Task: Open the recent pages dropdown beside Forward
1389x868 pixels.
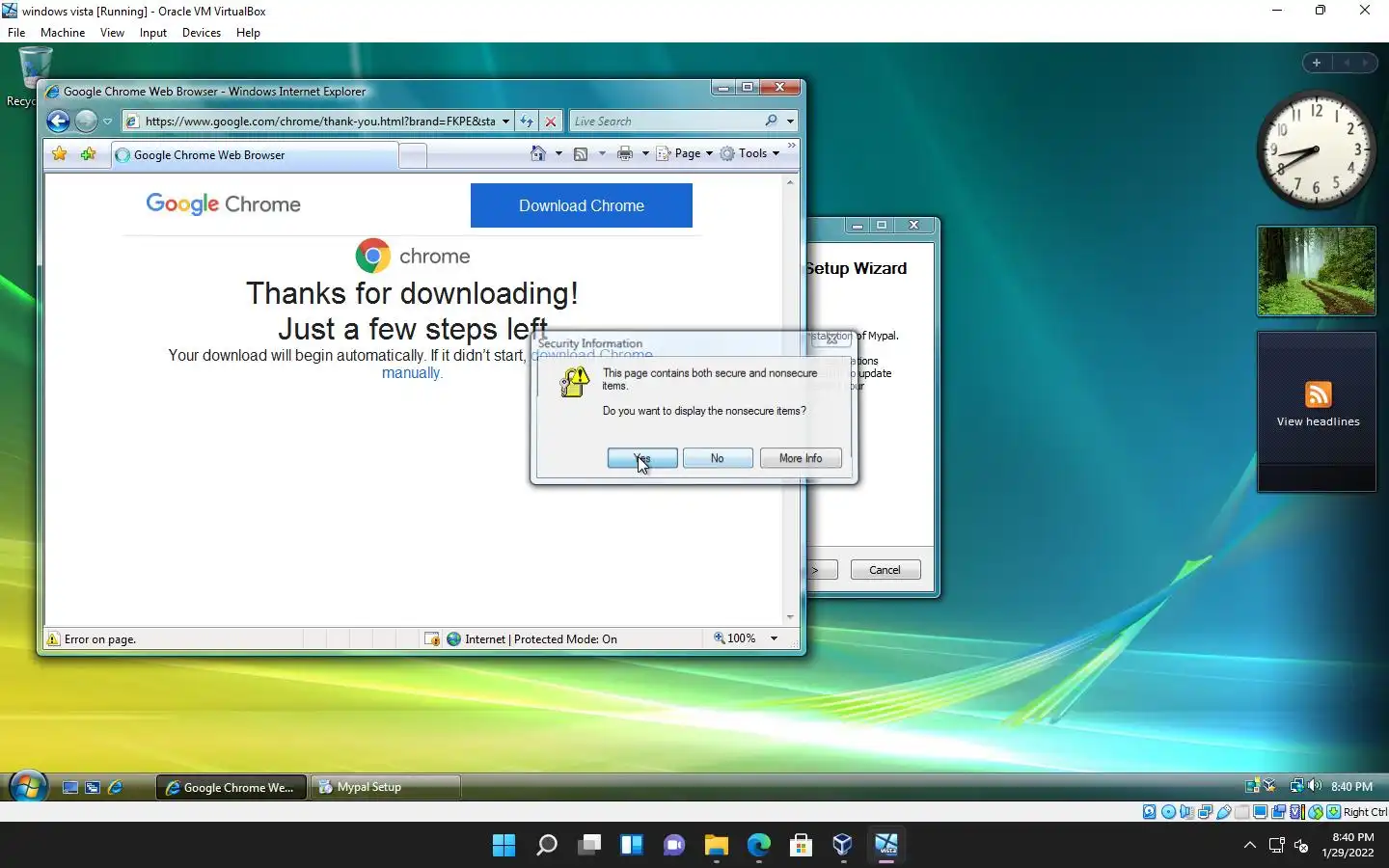Action: (x=107, y=122)
